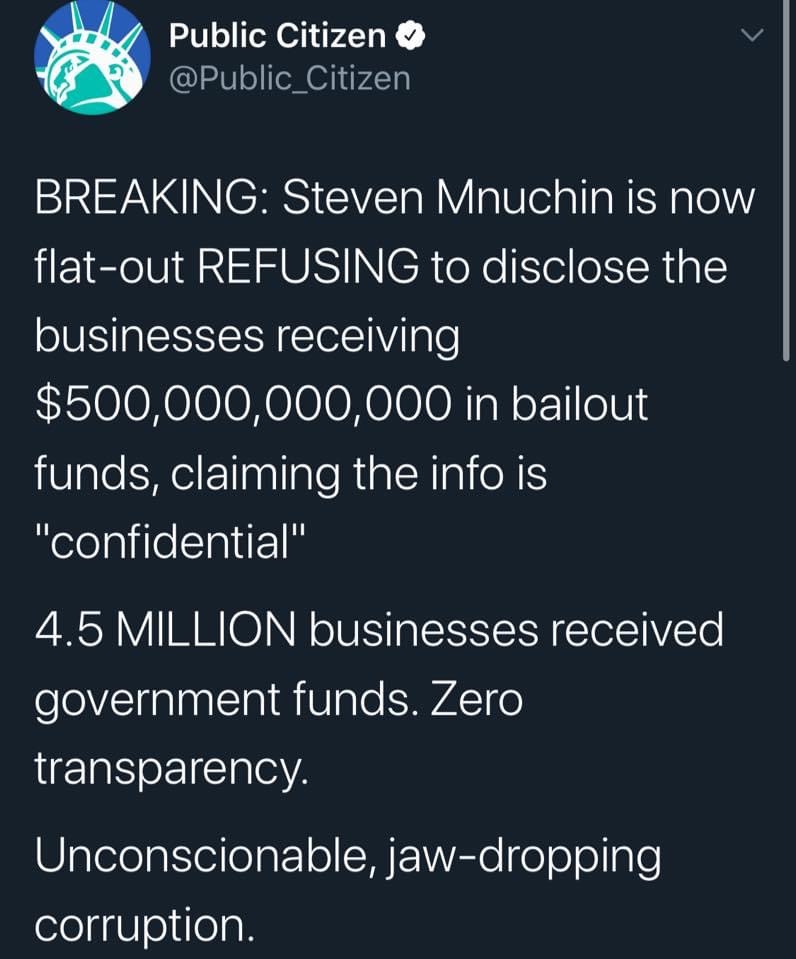Click the word "Zero" in second paragraph
The width and height of the screenshot is (796, 959).
point(476,700)
